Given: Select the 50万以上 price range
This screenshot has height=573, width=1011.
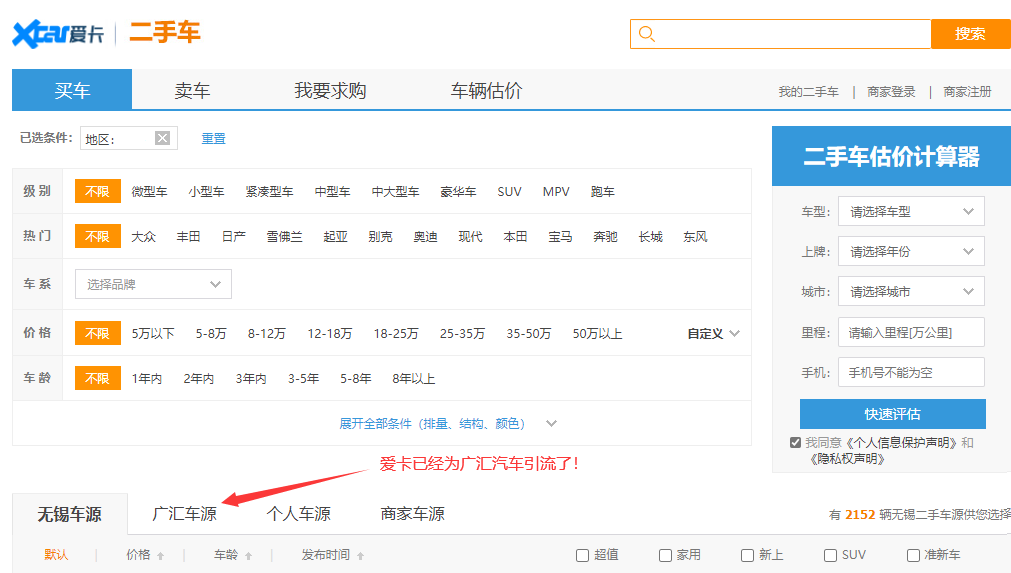Looking at the screenshot, I should point(598,333).
